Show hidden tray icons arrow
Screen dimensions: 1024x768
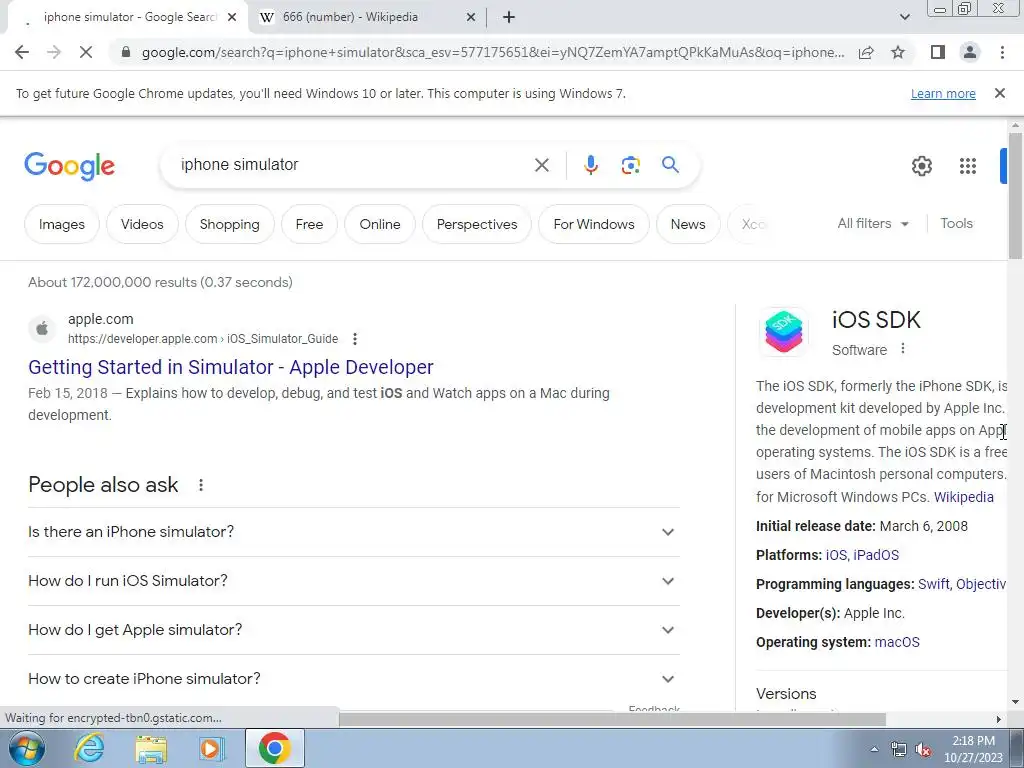[874, 750]
